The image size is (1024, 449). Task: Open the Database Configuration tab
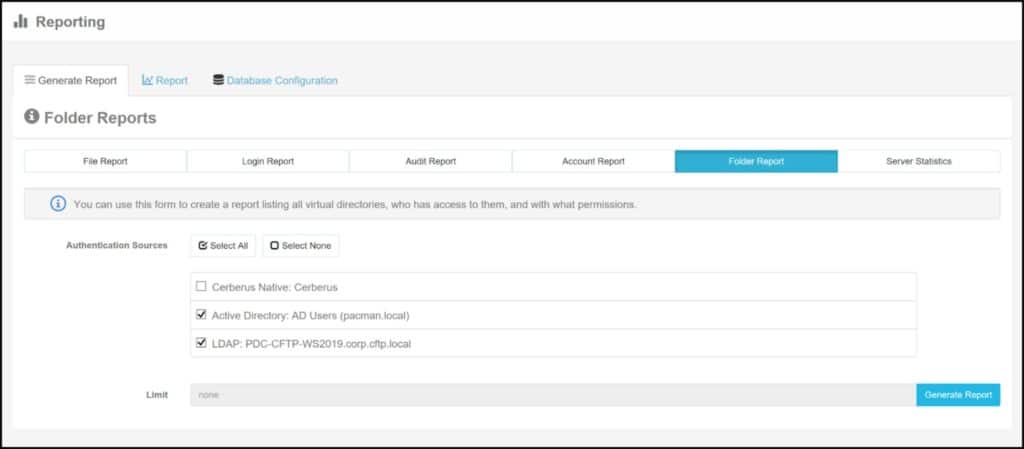(281, 80)
